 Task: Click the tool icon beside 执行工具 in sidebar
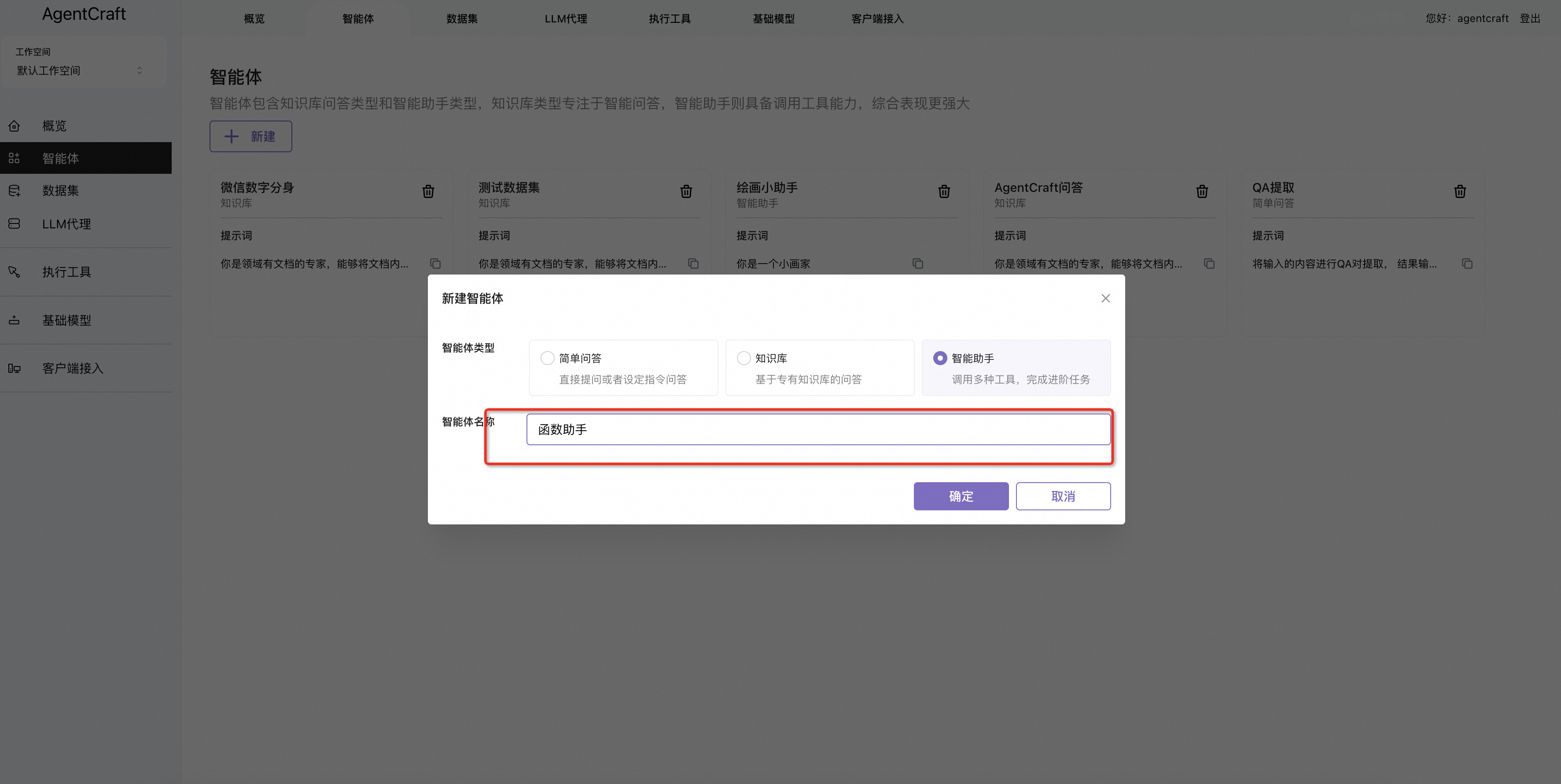(x=14, y=272)
